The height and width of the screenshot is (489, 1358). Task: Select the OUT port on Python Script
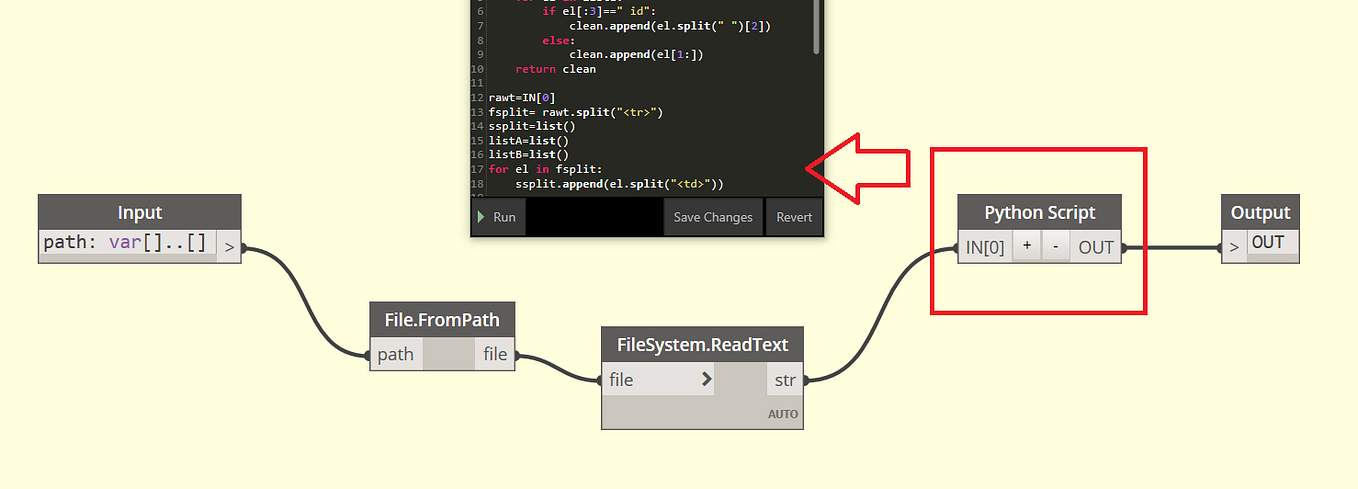tap(1095, 247)
